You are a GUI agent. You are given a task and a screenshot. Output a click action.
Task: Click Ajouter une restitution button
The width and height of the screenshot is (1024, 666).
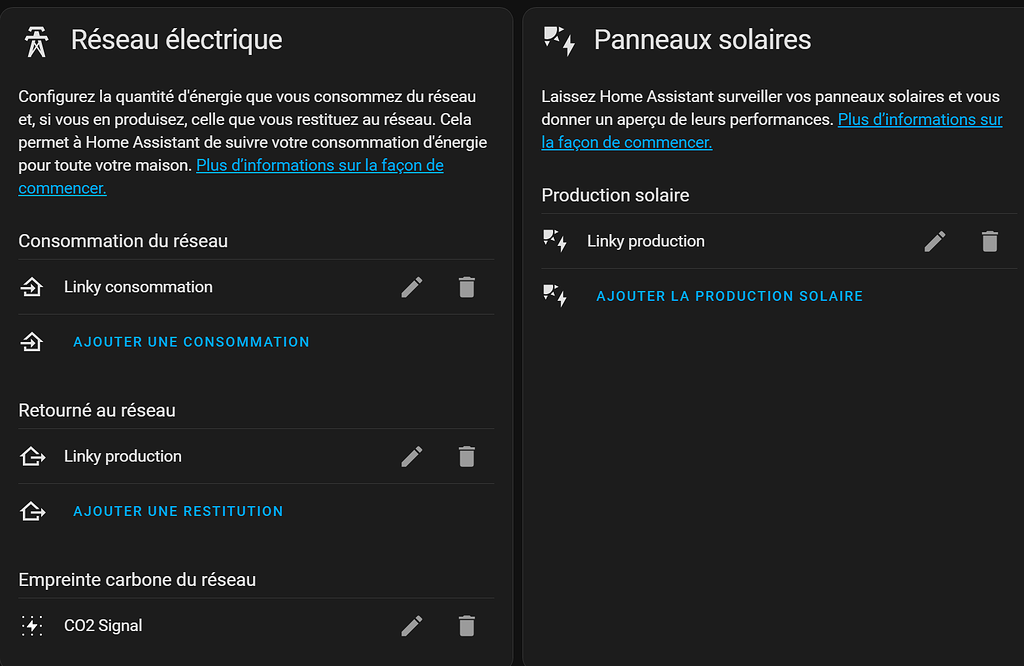178,511
